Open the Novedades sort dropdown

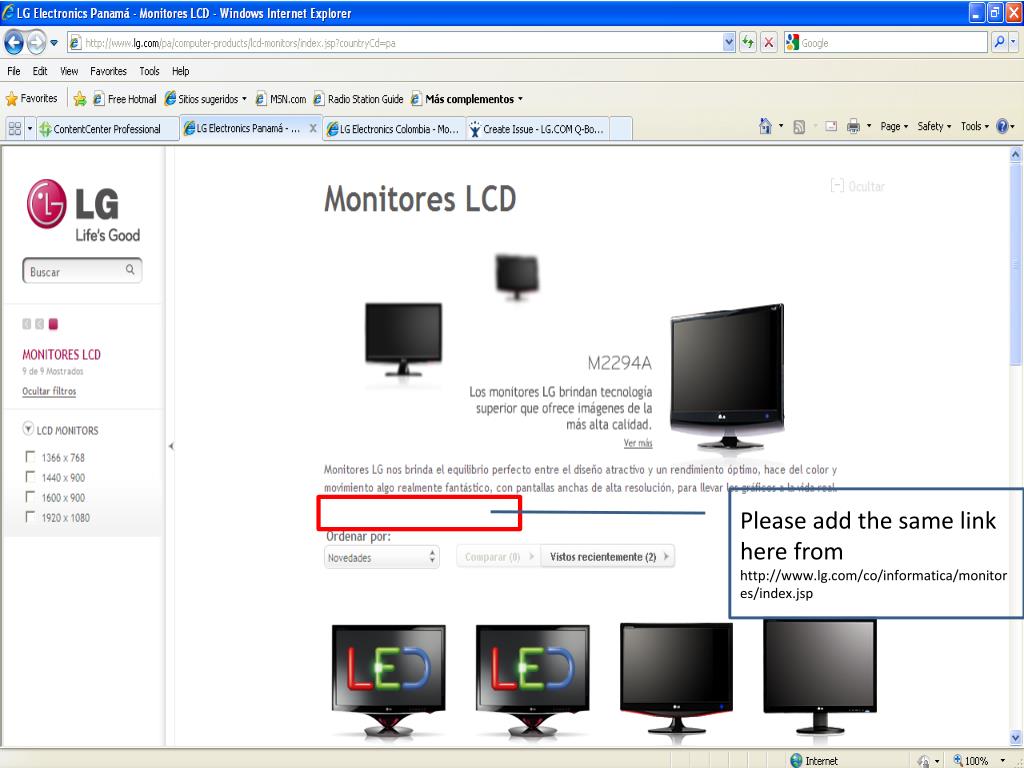[x=381, y=557]
